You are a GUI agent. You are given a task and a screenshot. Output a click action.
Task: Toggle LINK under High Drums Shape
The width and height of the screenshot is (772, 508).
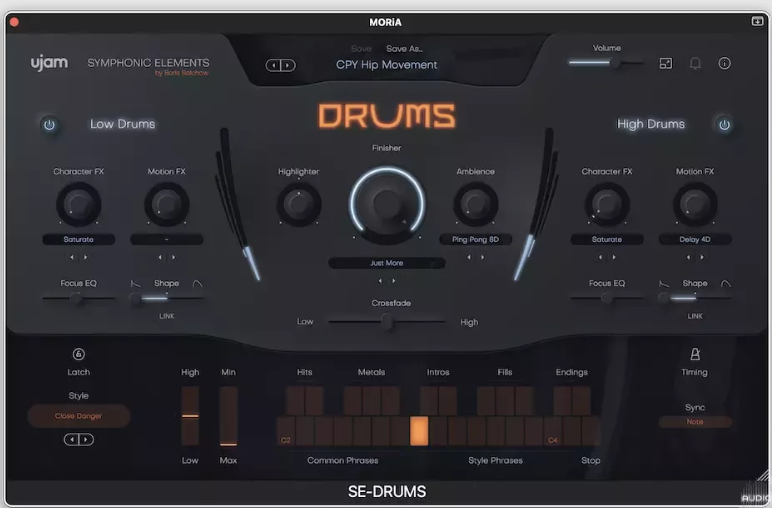tap(695, 316)
